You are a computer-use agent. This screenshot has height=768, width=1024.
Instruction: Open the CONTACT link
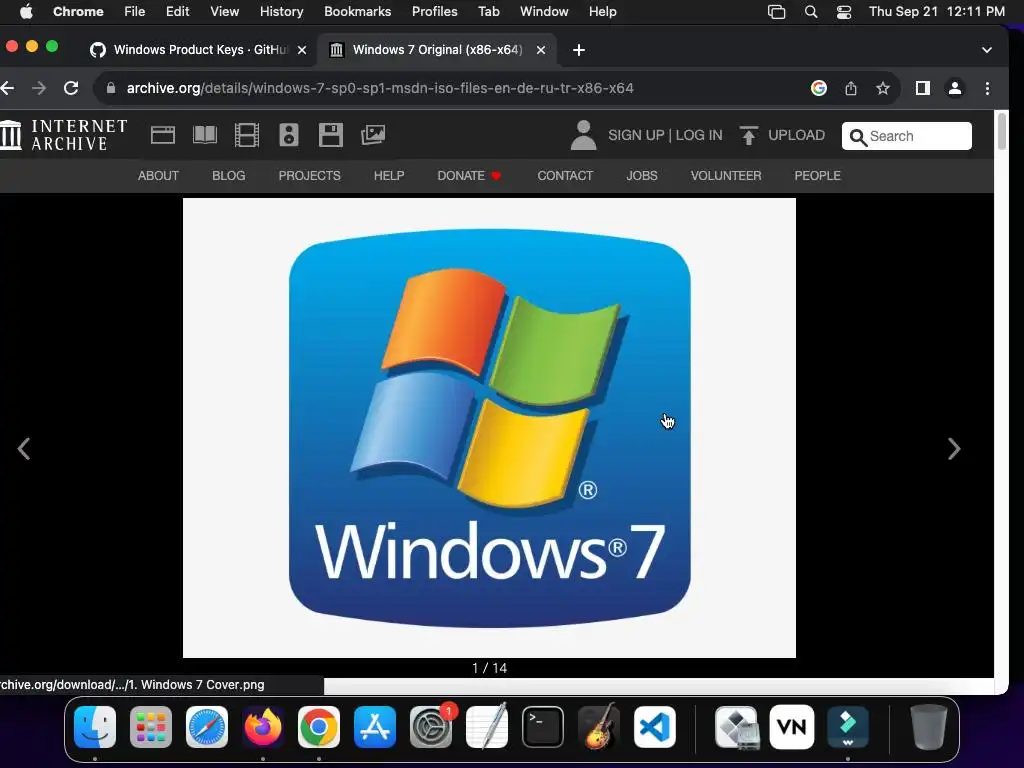(x=565, y=176)
